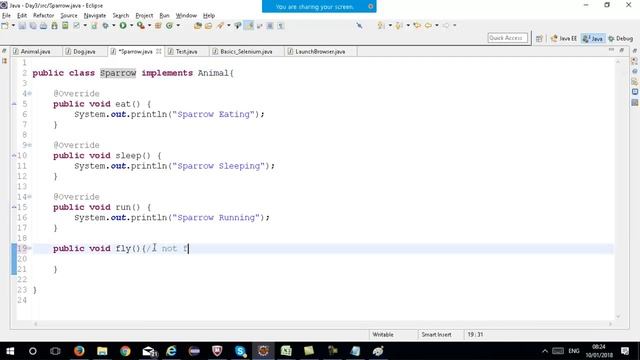Open the Run history dropdown arrow

pos(131,25)
